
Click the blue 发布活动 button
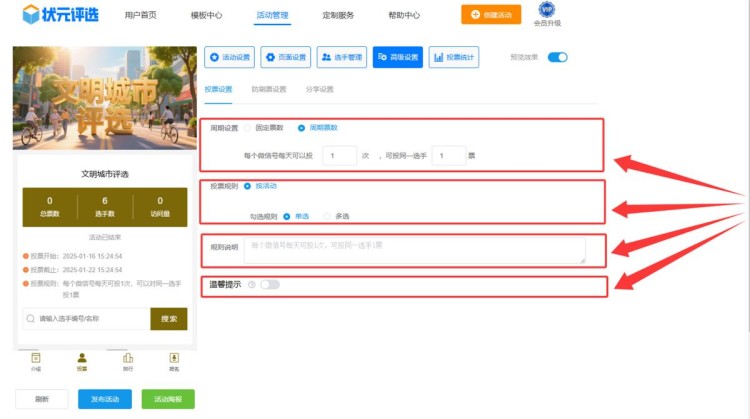tap(105, 399)
